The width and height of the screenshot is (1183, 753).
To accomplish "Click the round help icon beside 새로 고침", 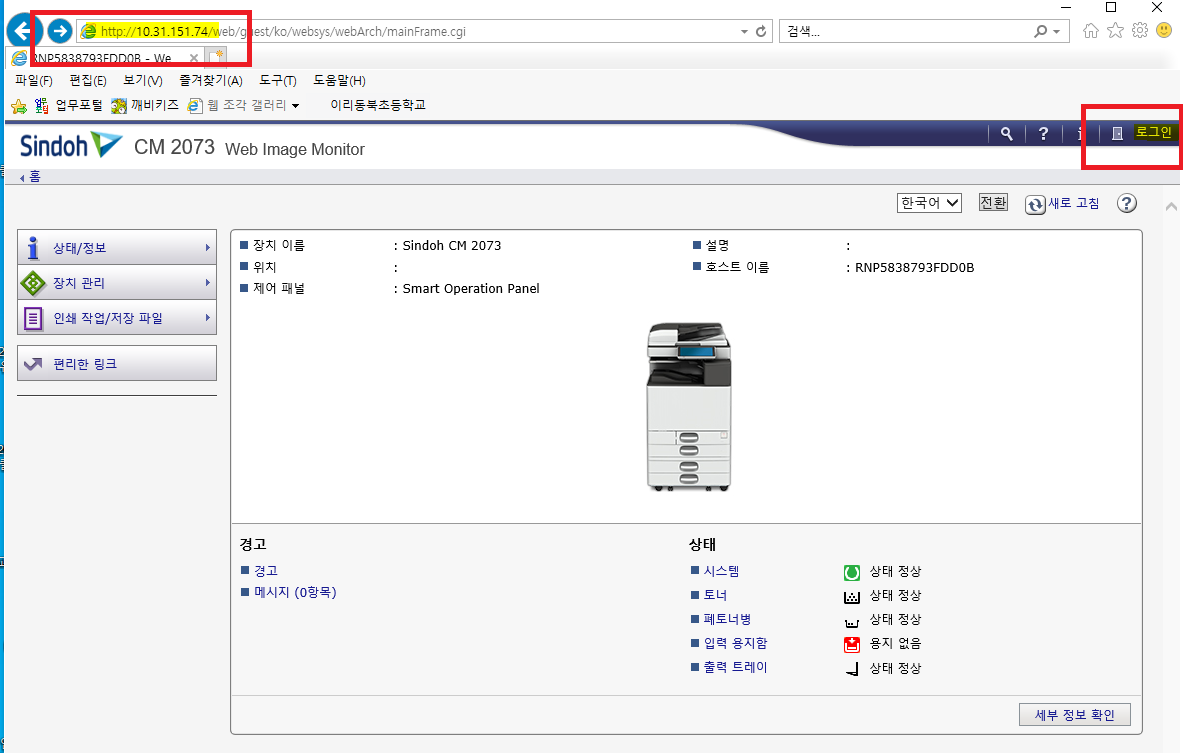I will [1126, 203].
